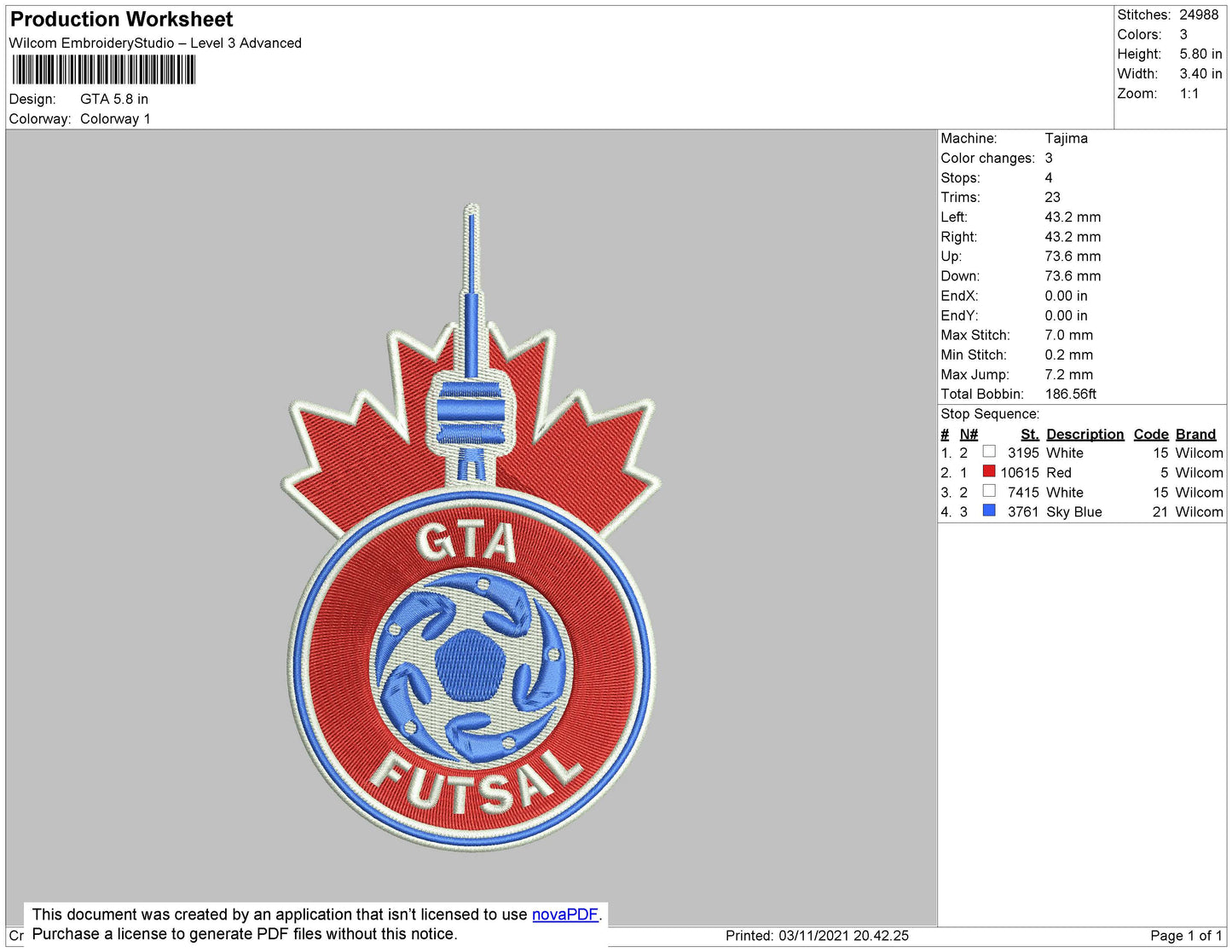
Task: Click the 'St.' column header
Action: point(1030,434)
